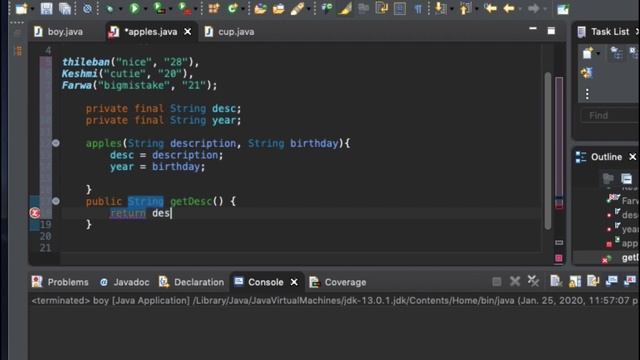Click the Find field in Task List
This screenshot has width=640, height=360.
coord(610,116)
